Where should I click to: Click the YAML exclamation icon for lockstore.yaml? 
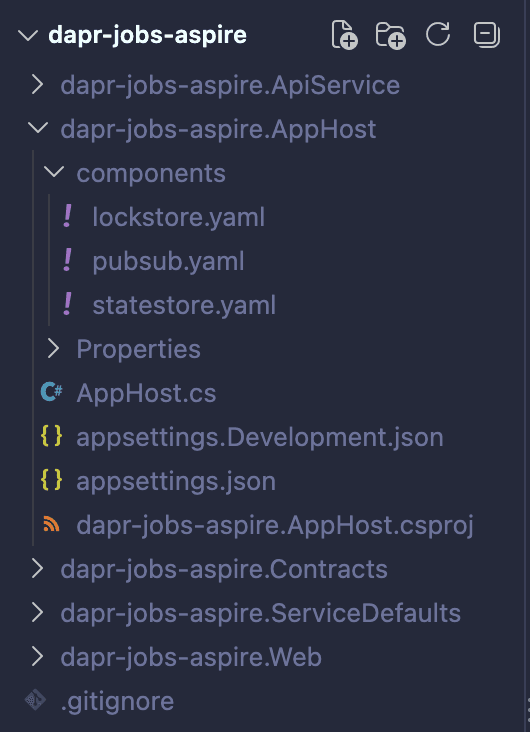pyautogui.click(x=67, y=217)
